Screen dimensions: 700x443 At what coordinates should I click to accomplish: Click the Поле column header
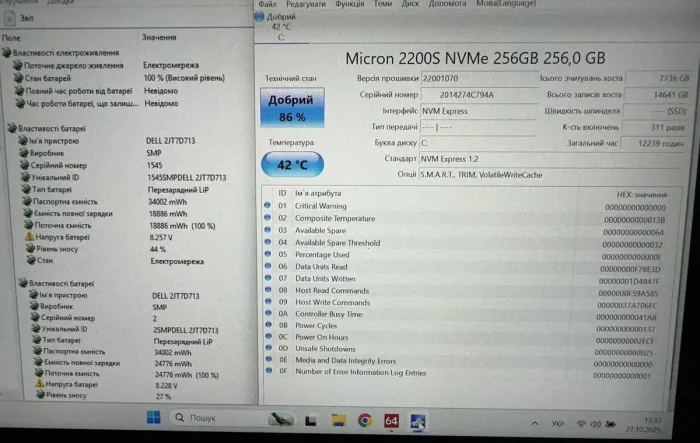pyautogui.click(x=12, y=38)
